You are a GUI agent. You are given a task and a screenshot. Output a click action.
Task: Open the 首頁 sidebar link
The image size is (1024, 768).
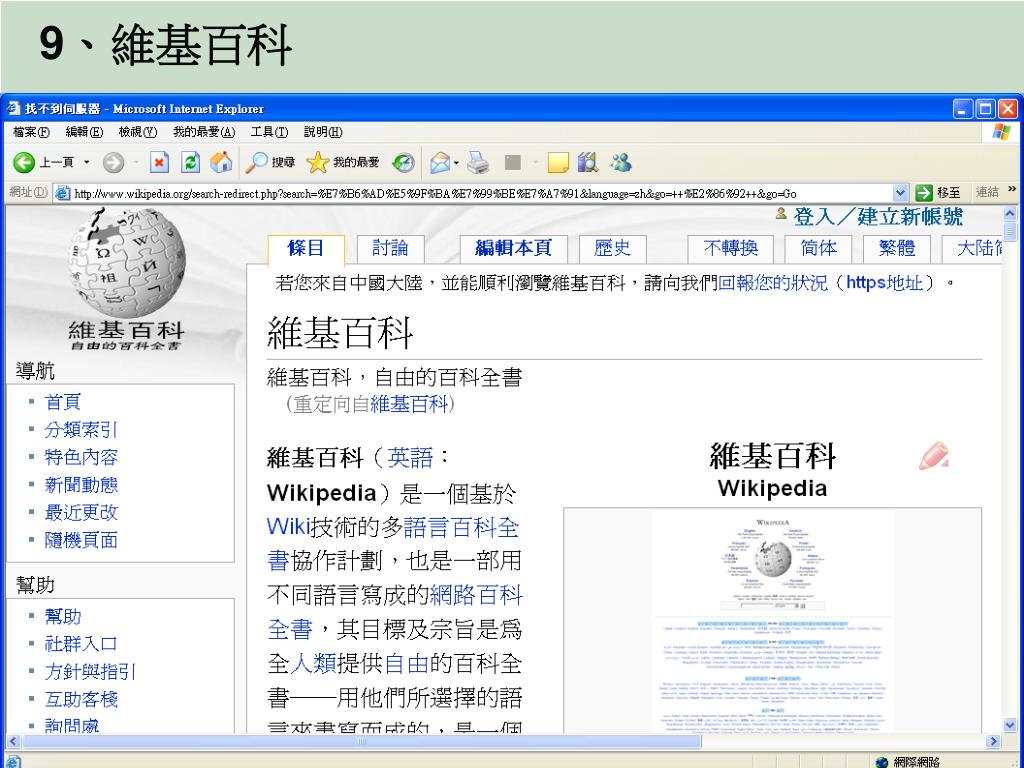click(x=63, y=402)
